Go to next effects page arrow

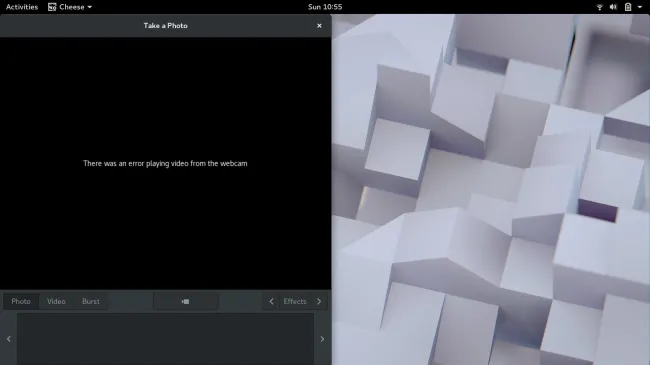pyautogui.click(x=319, y=302)
